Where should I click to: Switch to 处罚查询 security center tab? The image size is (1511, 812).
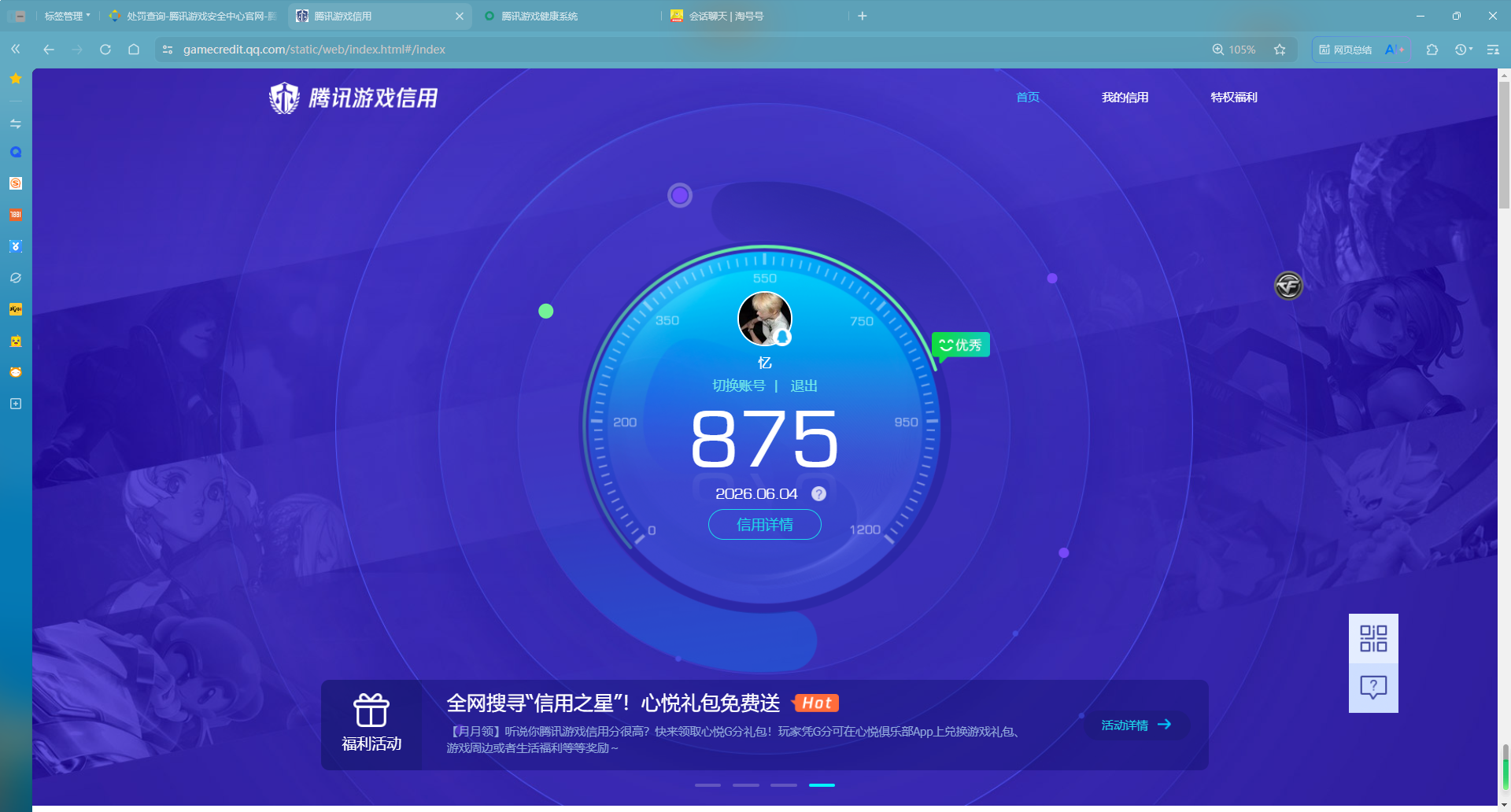coord(194,16)
